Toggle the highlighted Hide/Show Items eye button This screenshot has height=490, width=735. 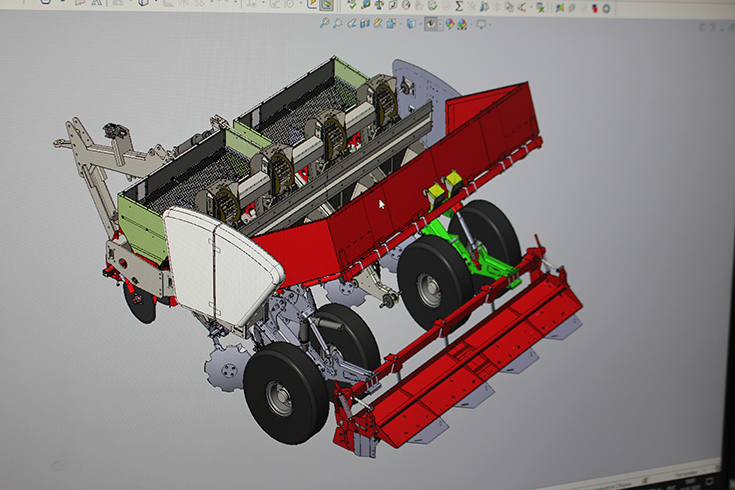[x=431, y=23]
